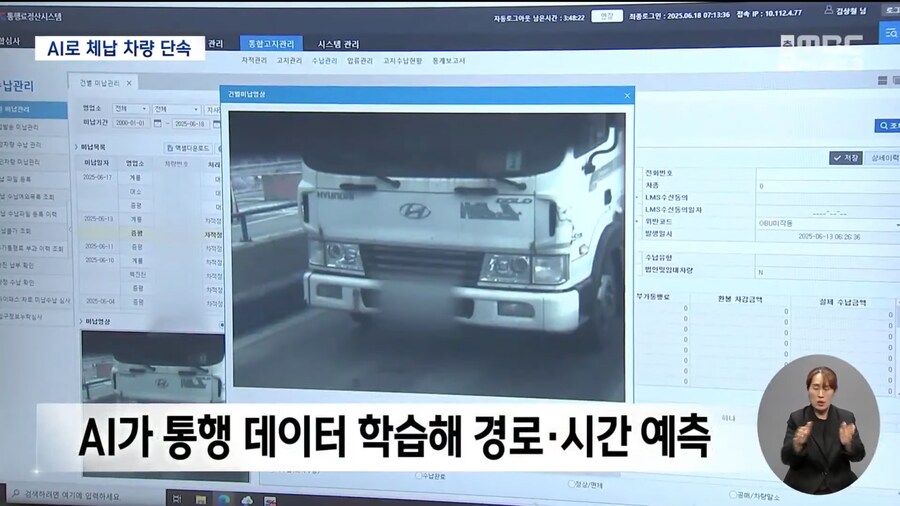The width and height of the screenshot is (900, 506).
Task: Click the large truck image in popup
Action: 426,256
